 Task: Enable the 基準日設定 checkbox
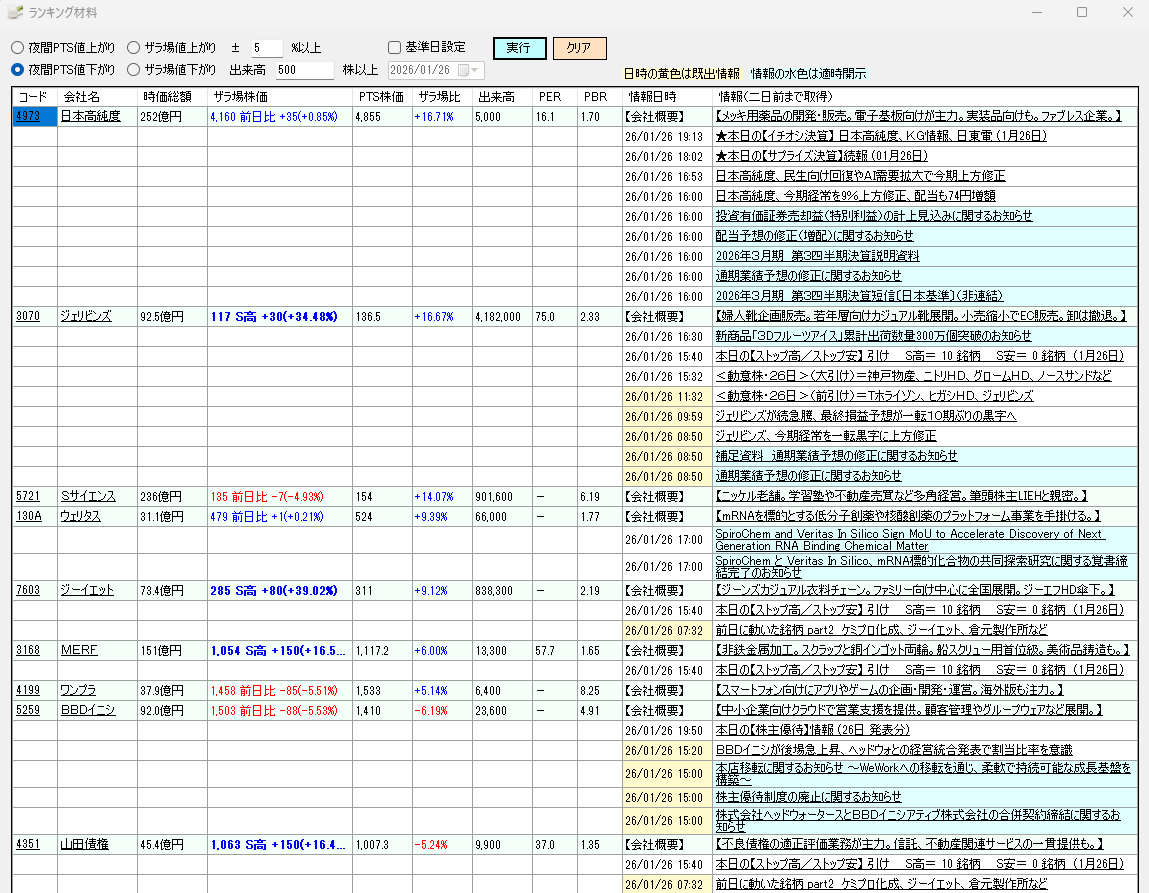click(x=394, y=47)
